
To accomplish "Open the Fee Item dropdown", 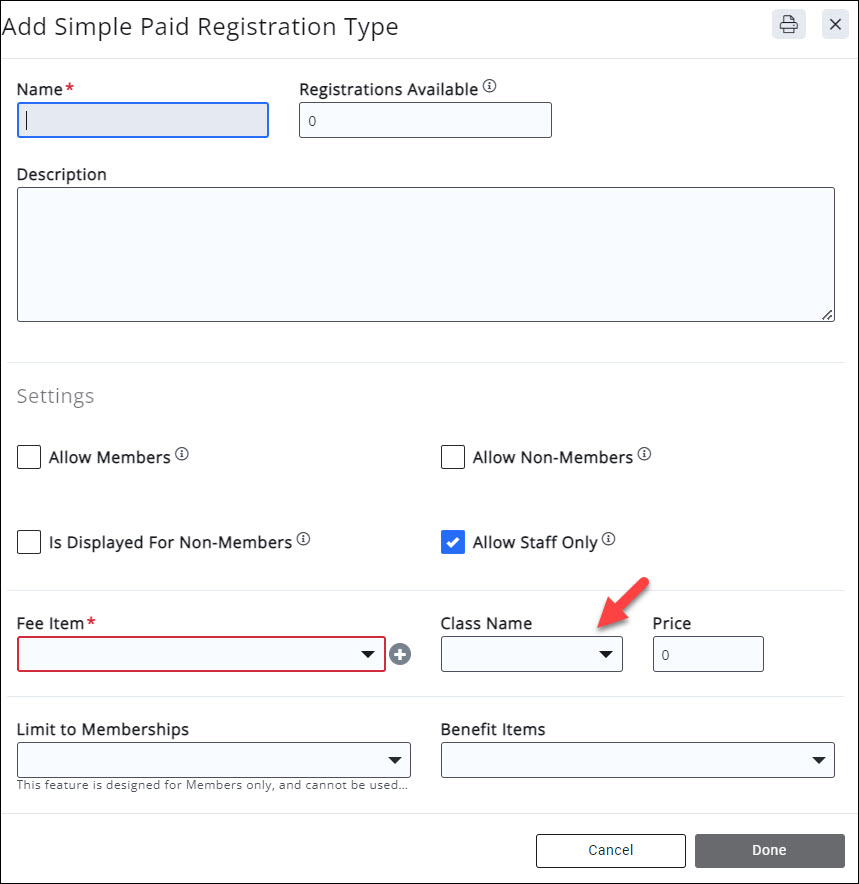I will [x=201, y=654].
